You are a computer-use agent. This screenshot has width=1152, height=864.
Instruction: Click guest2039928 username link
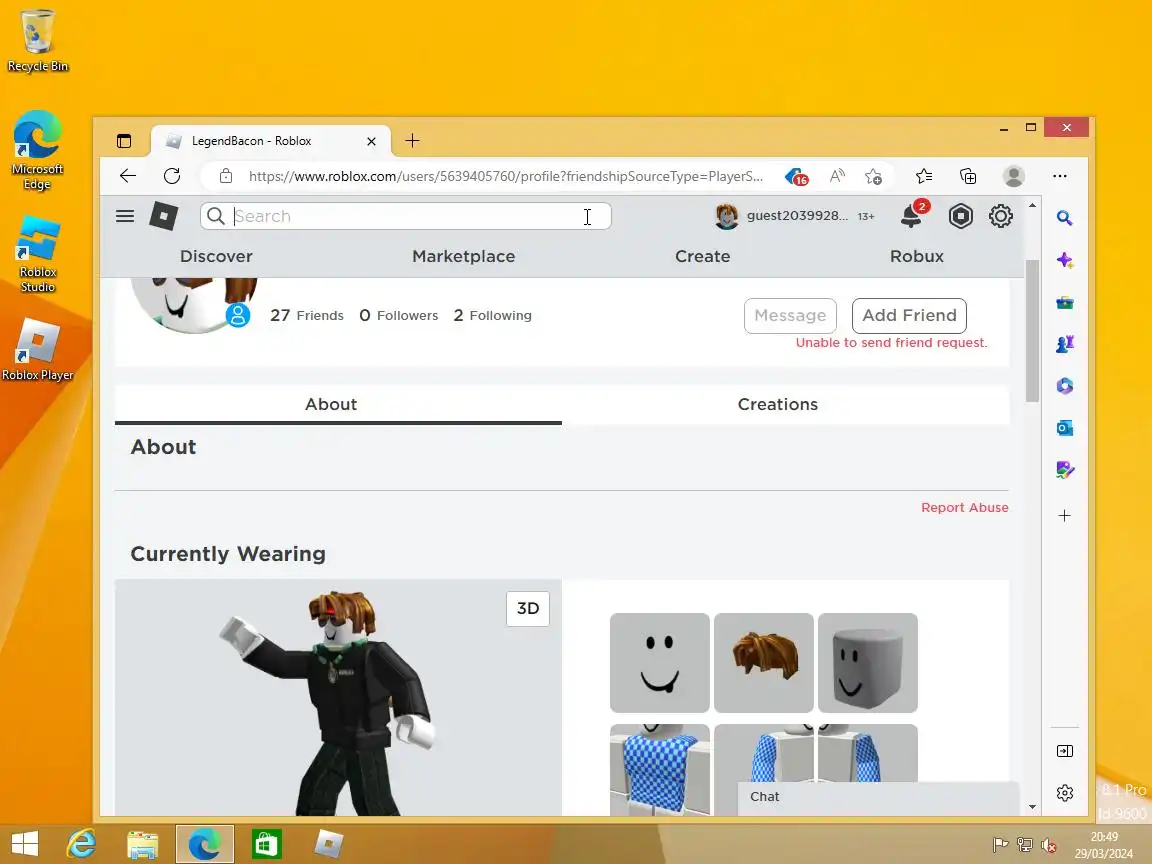click(797, 215)
